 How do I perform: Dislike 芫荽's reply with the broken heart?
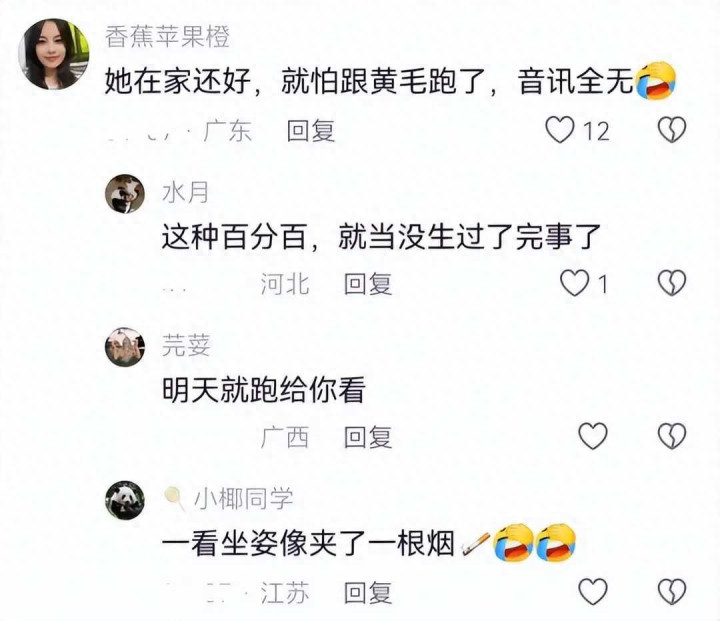[x=672, y=435]
